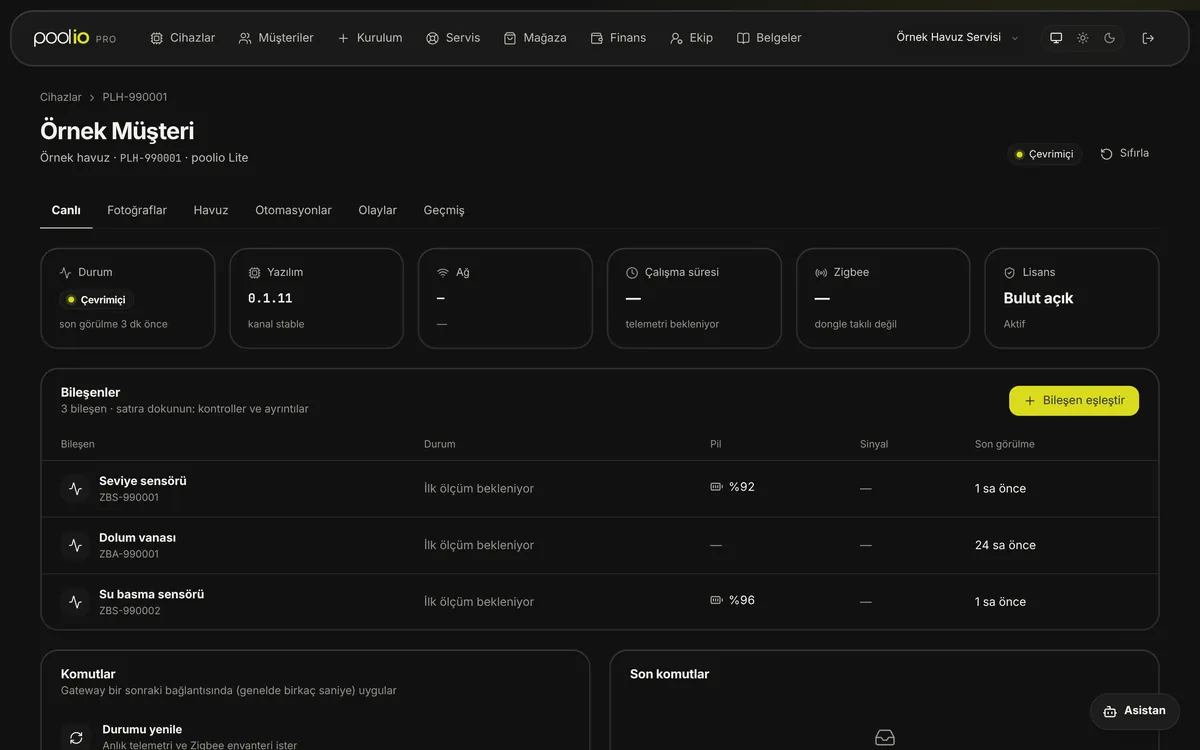Screen dimensions: 1200x750
Task: Switch to the Havuz tab
Action: [x=211, y=210]
